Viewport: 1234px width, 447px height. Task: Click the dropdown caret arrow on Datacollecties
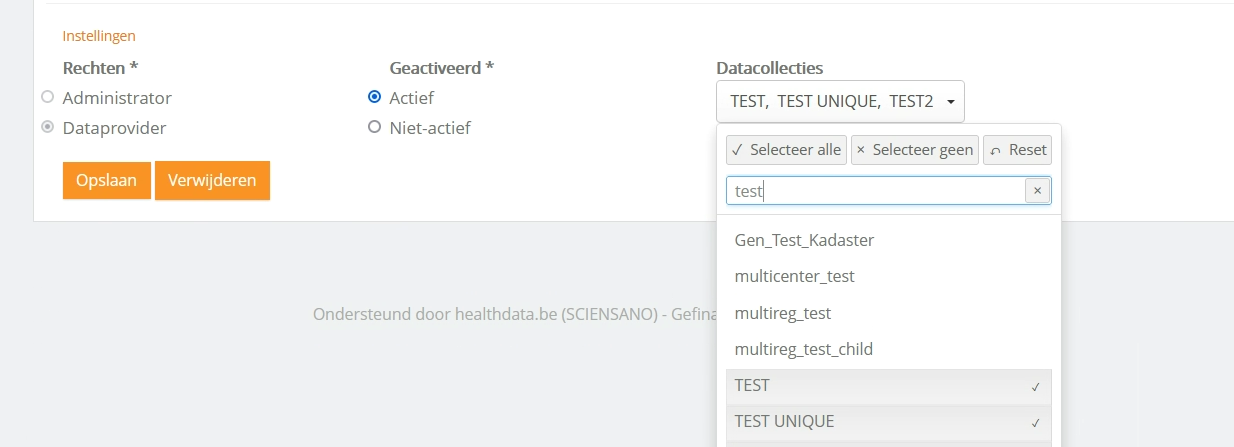point(950,102)
